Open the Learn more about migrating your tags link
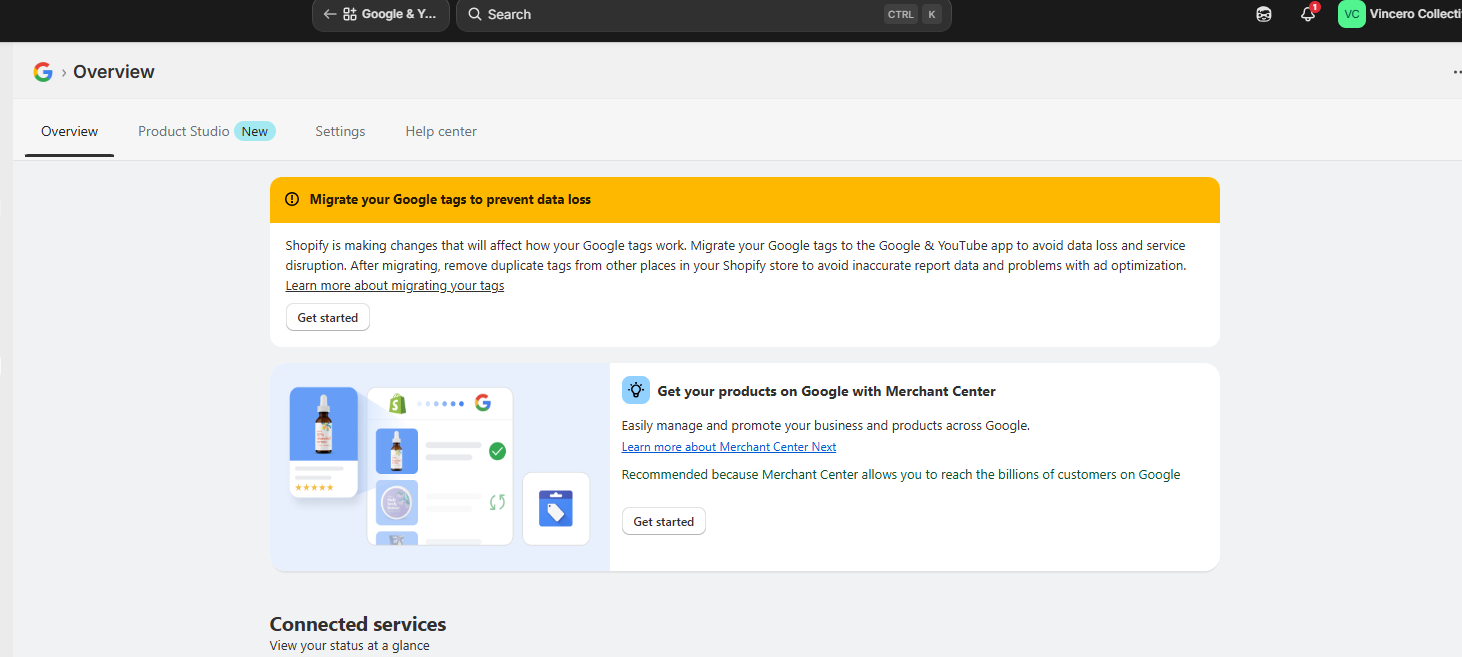 [x=395, y=286]
